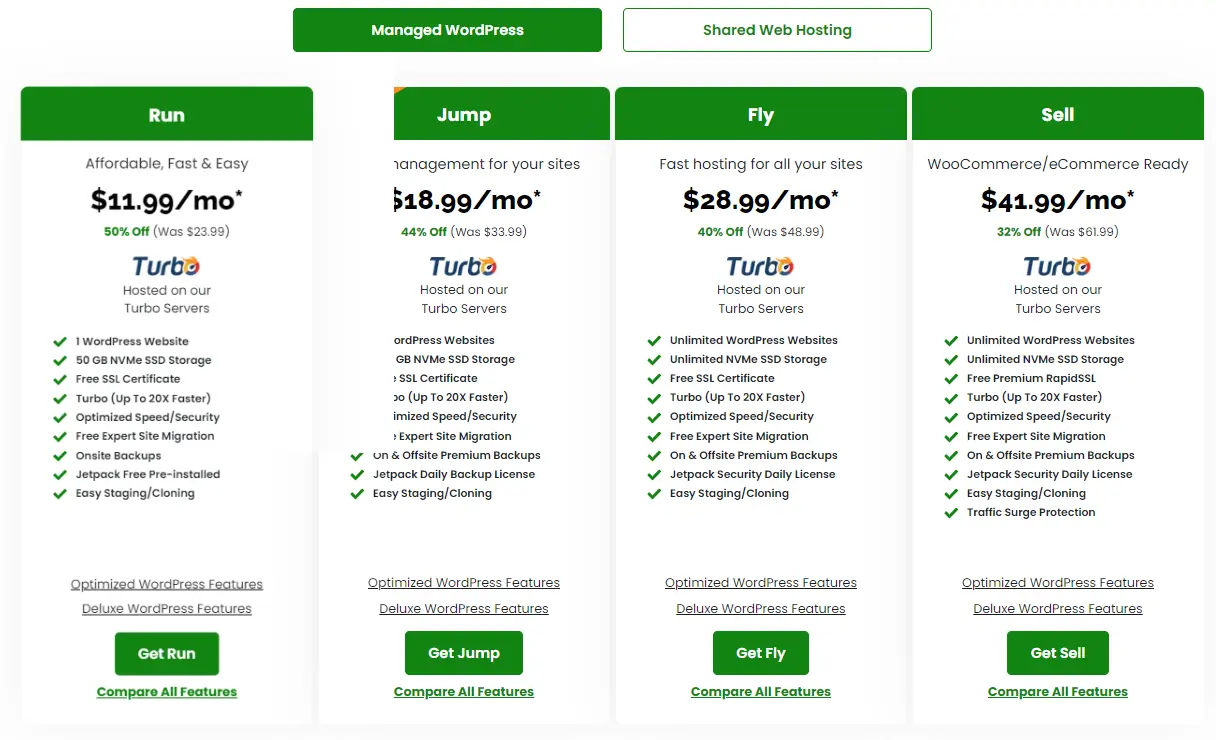The width and height of the screenshot is (1216, 740).
Task: Switch to the Managed WordPress tab
Action: [x=447, y=30]
